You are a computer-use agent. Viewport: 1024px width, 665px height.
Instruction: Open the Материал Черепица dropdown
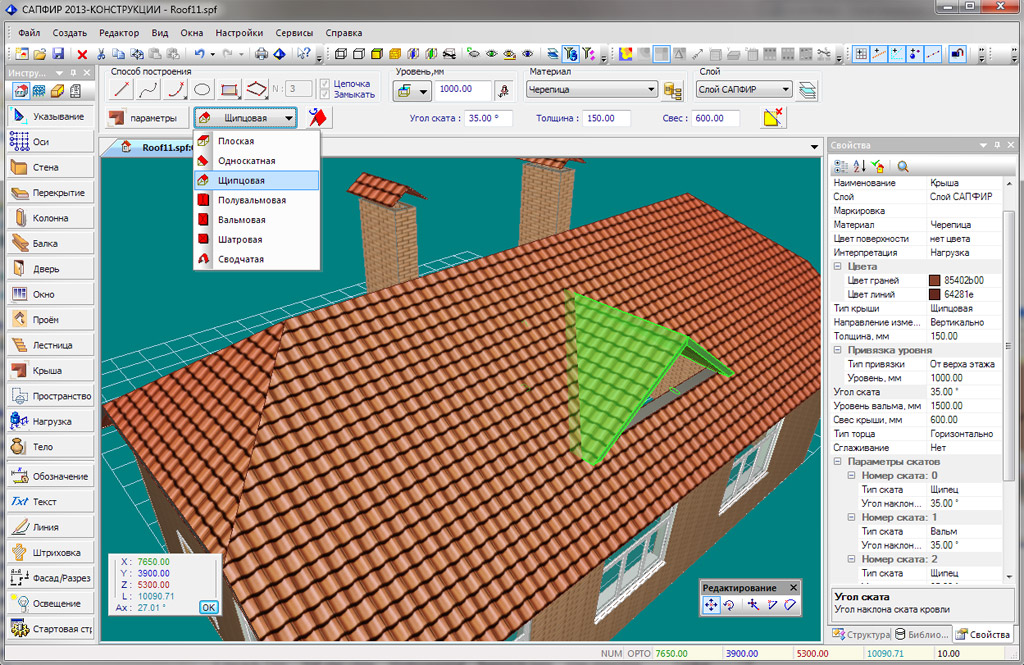pos(652,90)
